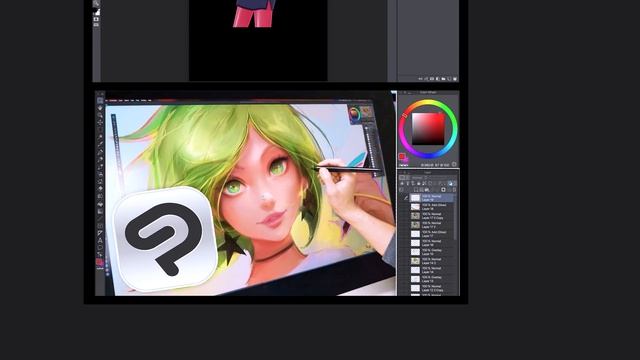Select the Ruler tool
The image size is (640, 360).
(100, 233)
